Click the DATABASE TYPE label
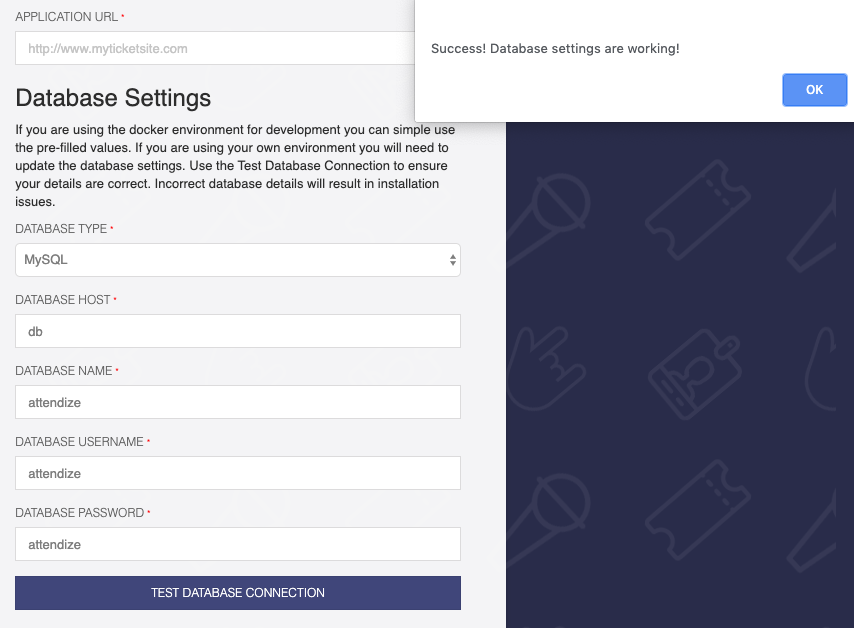Viewport: 854px width, 628px height. tap(61, 229)
